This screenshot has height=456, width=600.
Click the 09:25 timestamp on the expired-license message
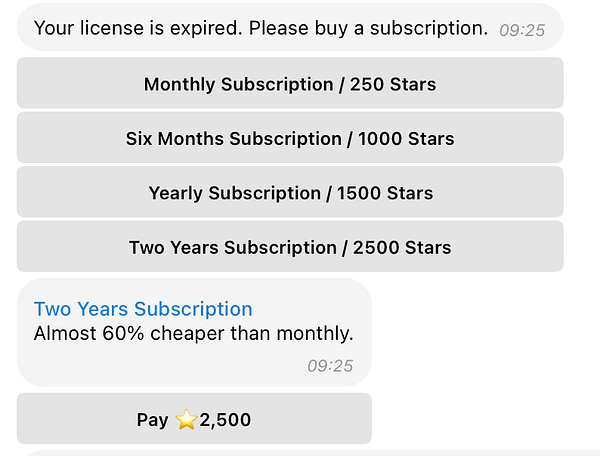pos(521,30)
